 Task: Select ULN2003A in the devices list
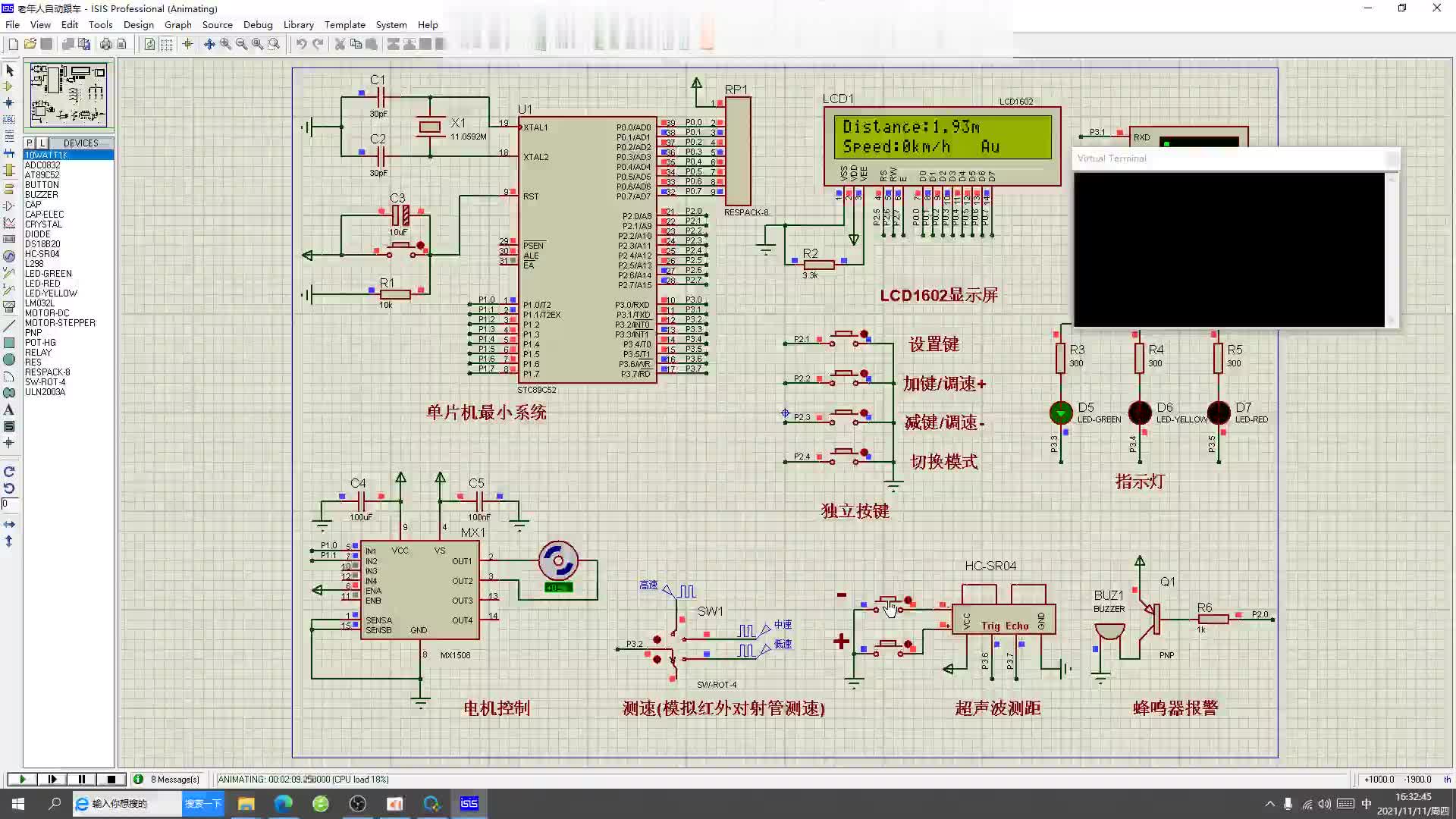(45, 392)
